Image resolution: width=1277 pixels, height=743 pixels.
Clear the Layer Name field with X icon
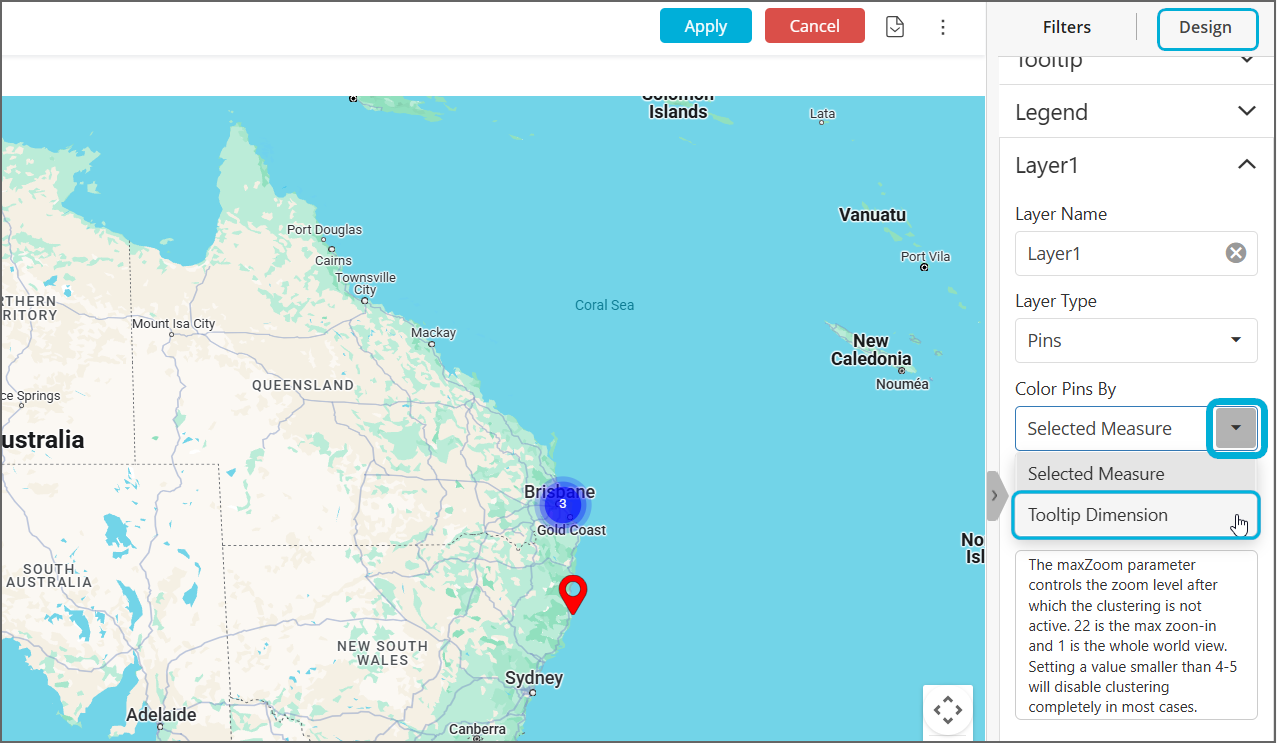1236,253
